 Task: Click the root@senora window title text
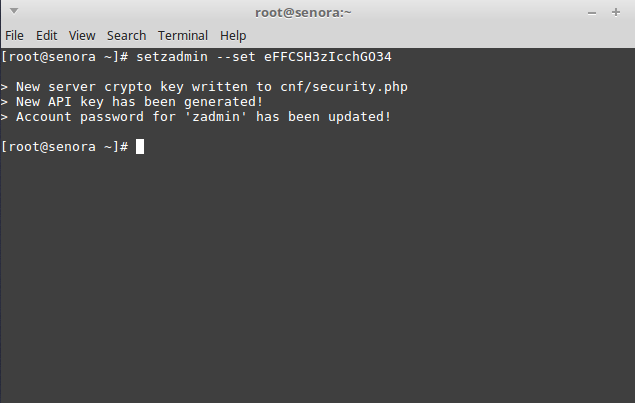click(x=303, y=13)
